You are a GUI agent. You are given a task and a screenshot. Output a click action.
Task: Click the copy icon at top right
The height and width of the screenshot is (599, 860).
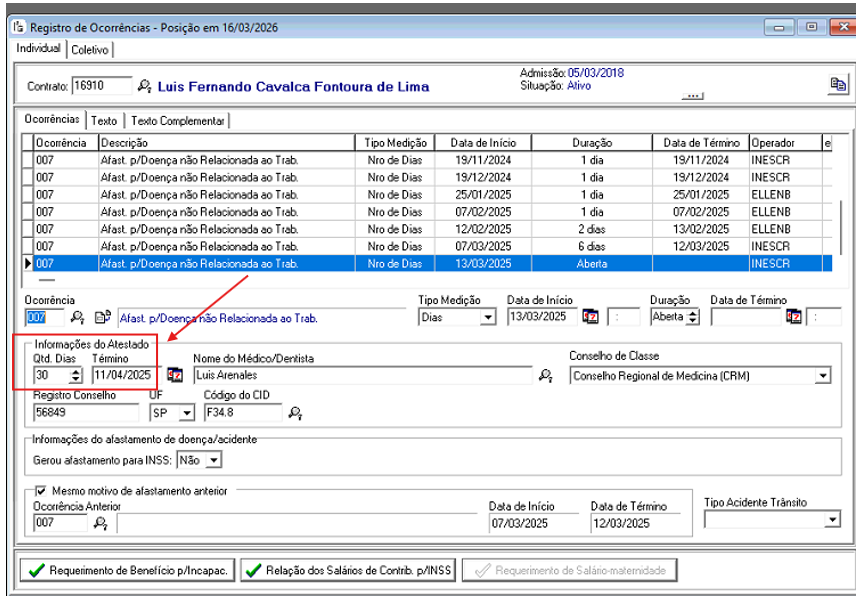[x=838, y=85]
